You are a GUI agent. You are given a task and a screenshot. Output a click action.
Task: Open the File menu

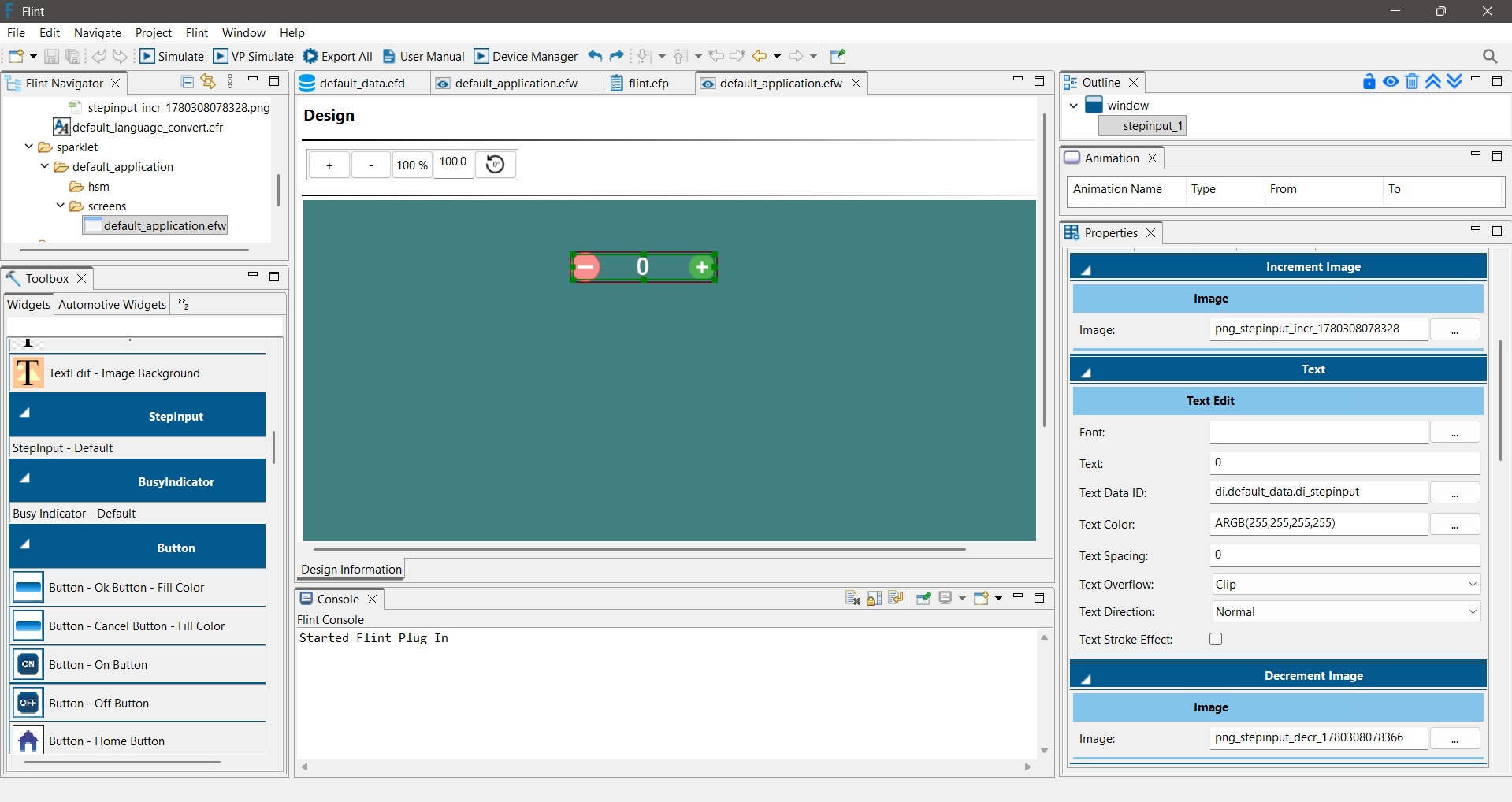(x=16, y=32)
